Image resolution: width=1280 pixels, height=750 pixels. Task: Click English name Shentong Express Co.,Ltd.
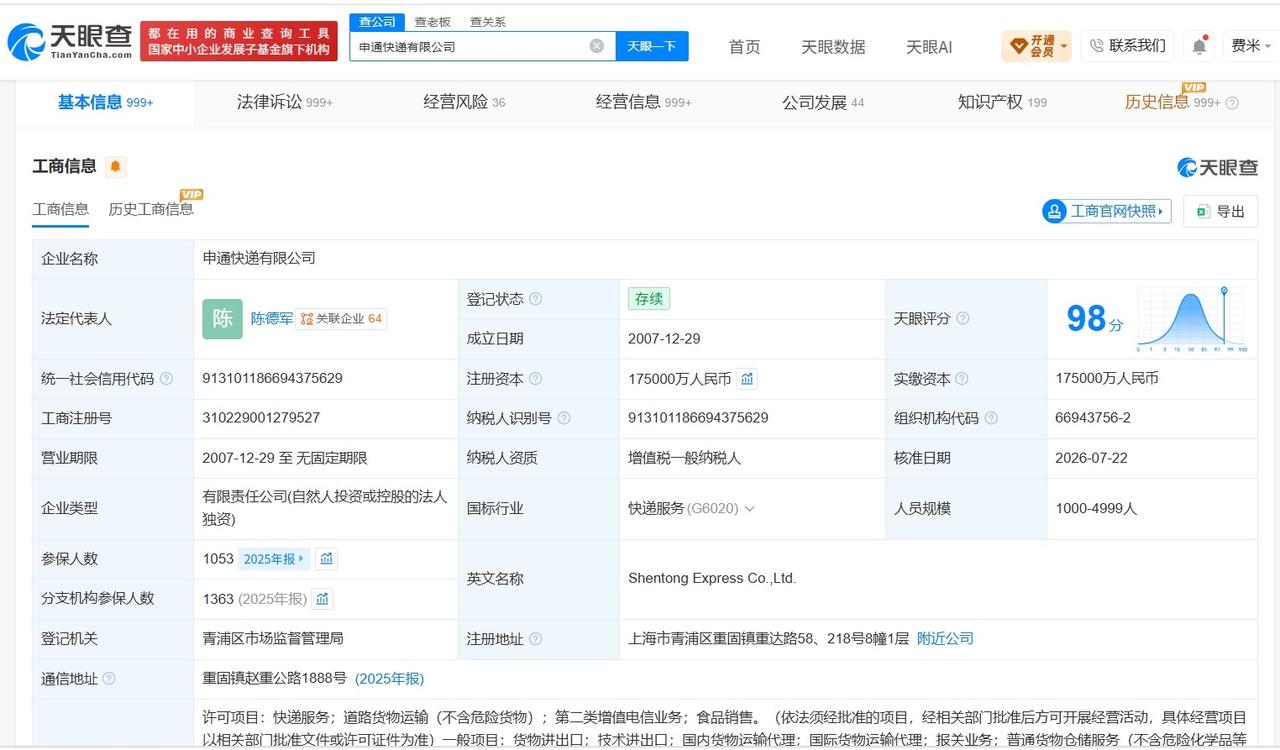click(712, 579)
